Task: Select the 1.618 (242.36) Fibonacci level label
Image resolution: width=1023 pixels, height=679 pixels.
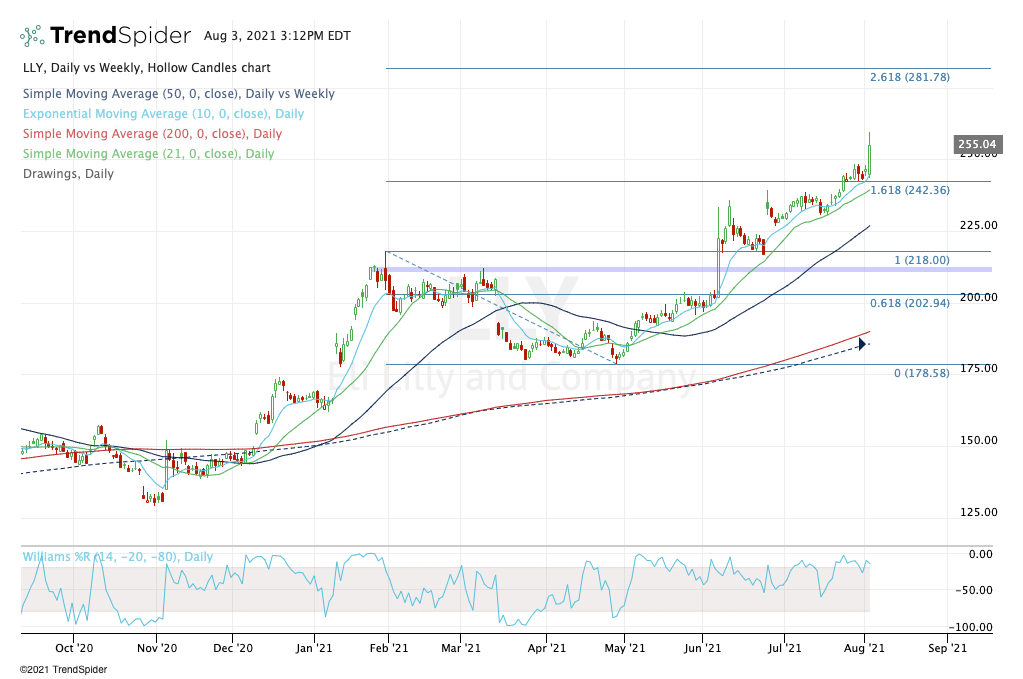Action: 909,190
